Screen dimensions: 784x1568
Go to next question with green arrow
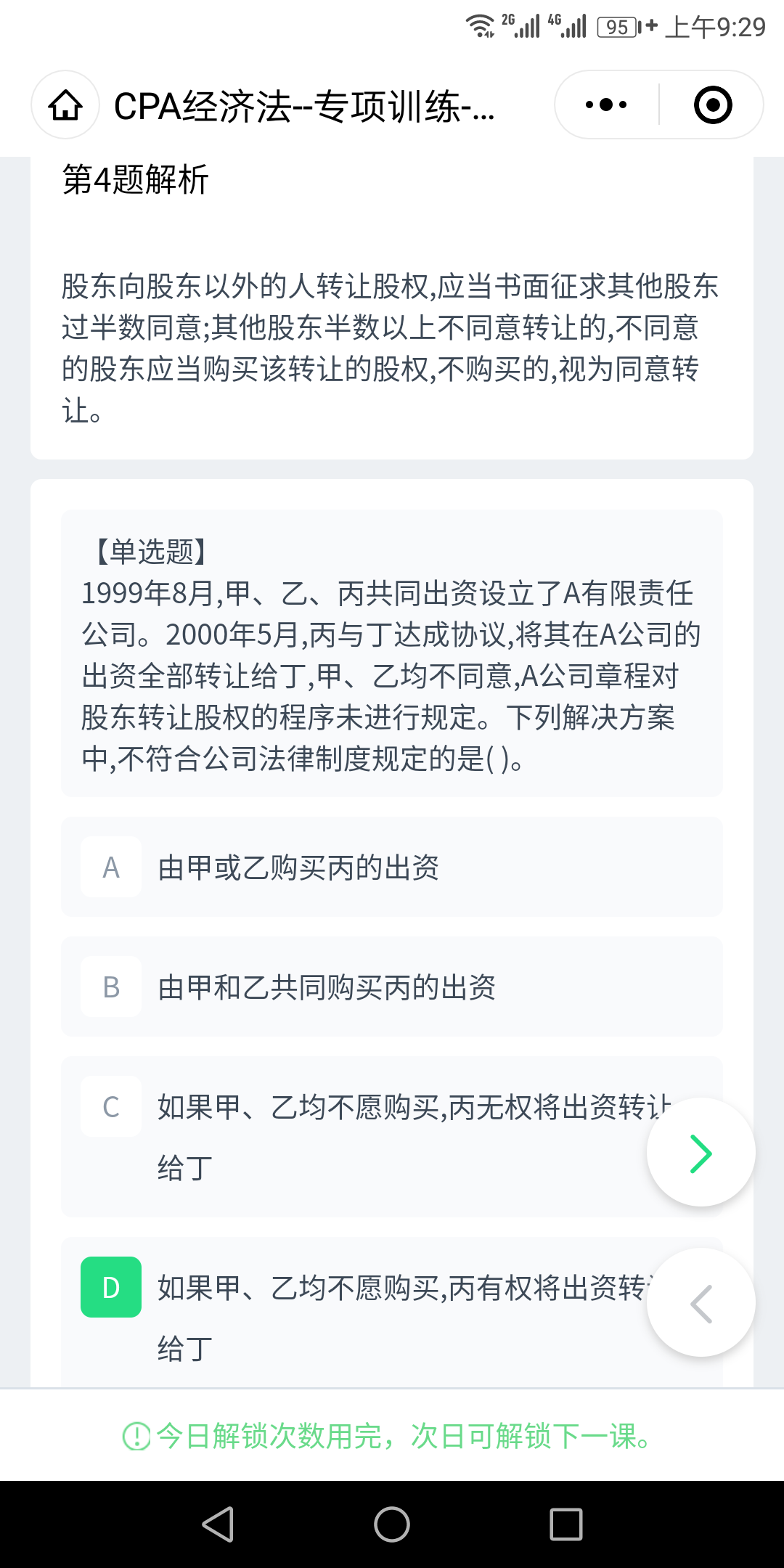[701, 1153]
